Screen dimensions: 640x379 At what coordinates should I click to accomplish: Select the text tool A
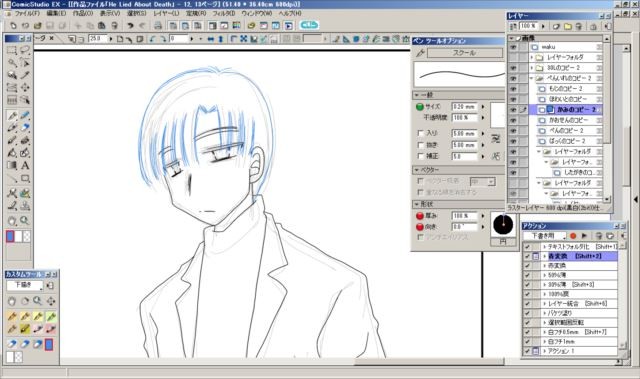25,166
